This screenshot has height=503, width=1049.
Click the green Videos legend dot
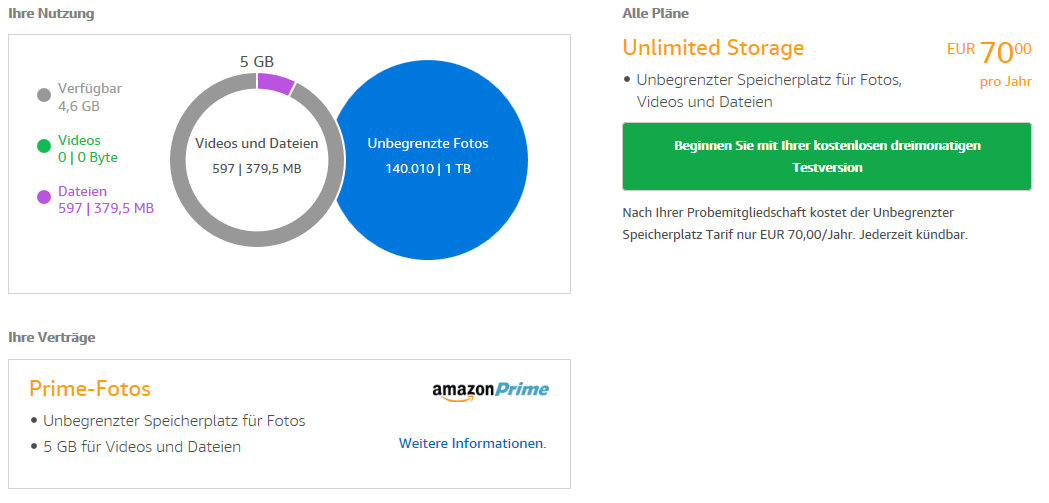click(x=44, y=147)
